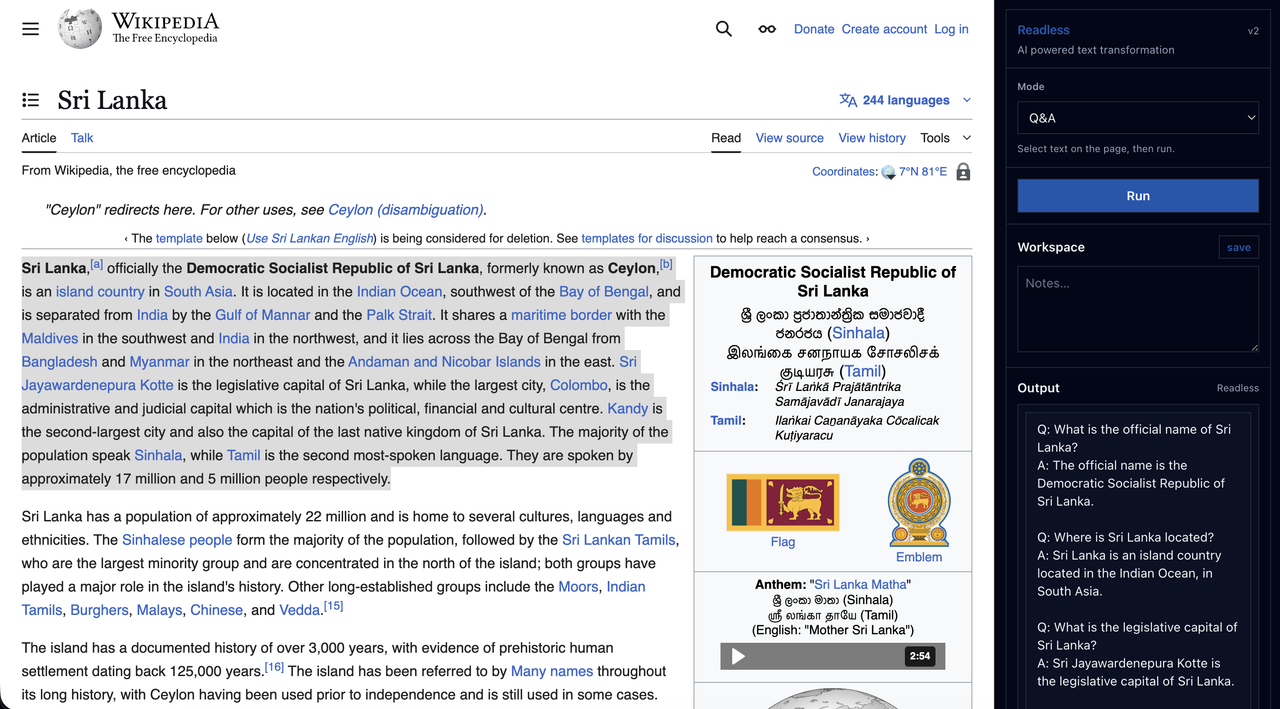Follow the South Asia link
This screenshot has height=709, width=1280.
coord(198,292)
